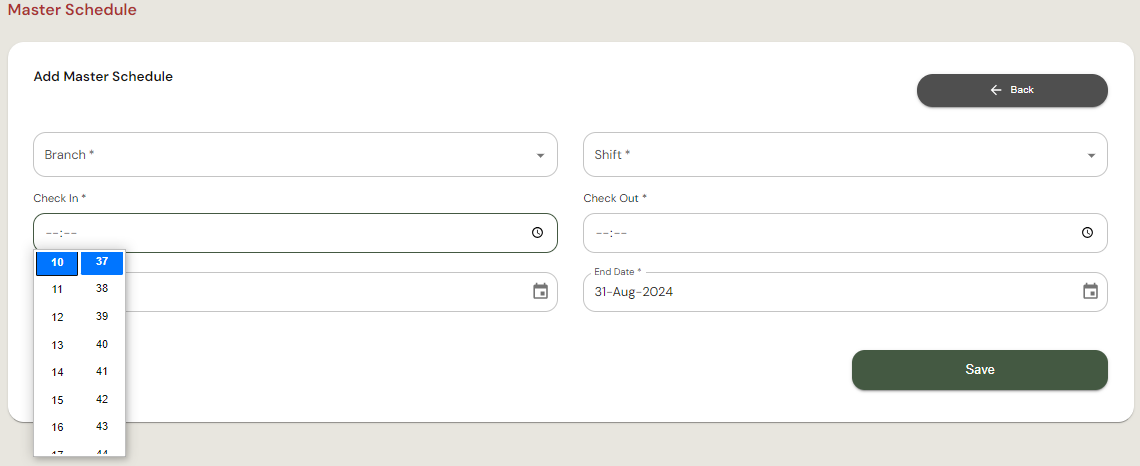Choose minute 40 from the list

tap(102, 344)
